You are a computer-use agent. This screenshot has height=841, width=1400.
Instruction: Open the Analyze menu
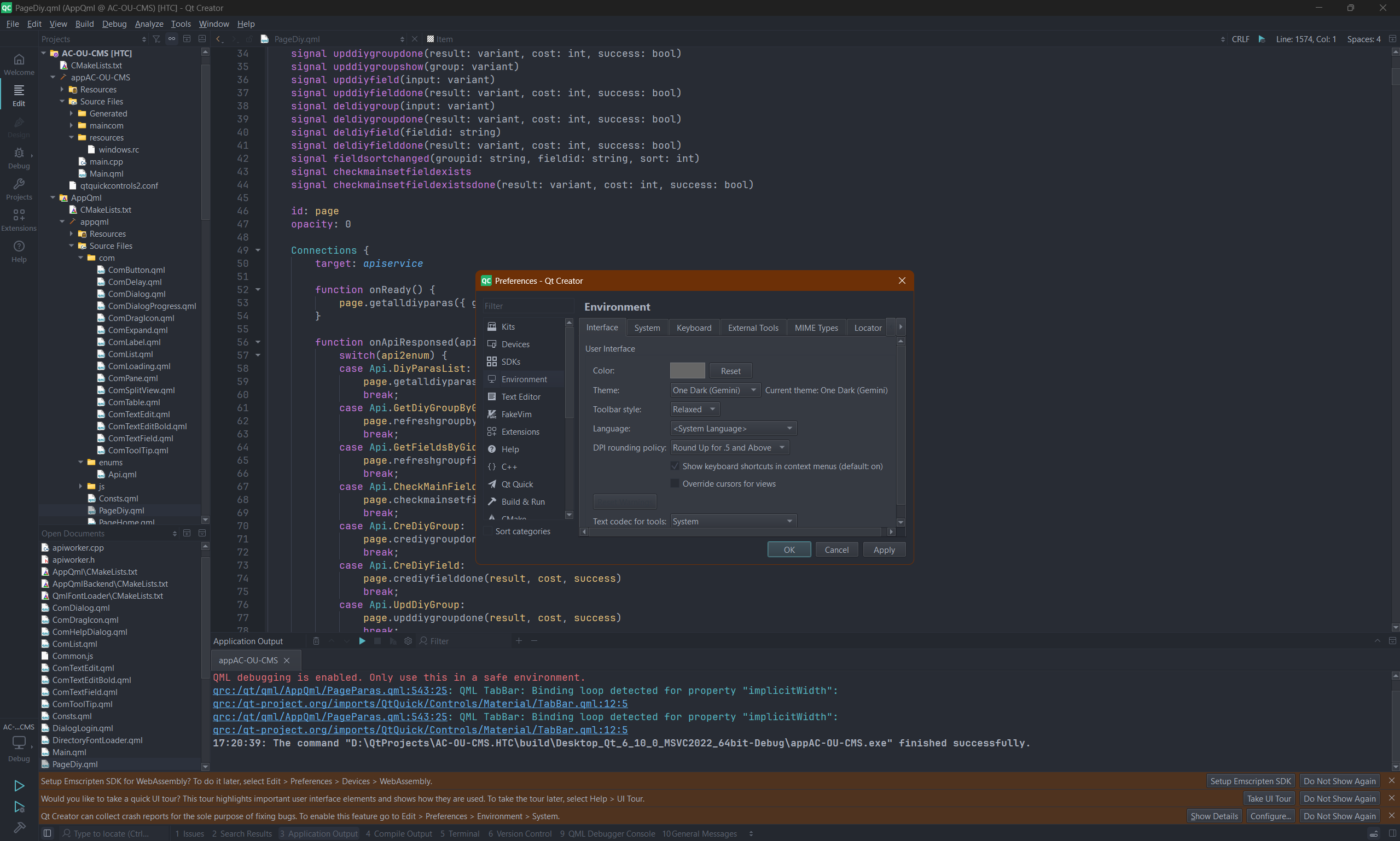point(149,24)
